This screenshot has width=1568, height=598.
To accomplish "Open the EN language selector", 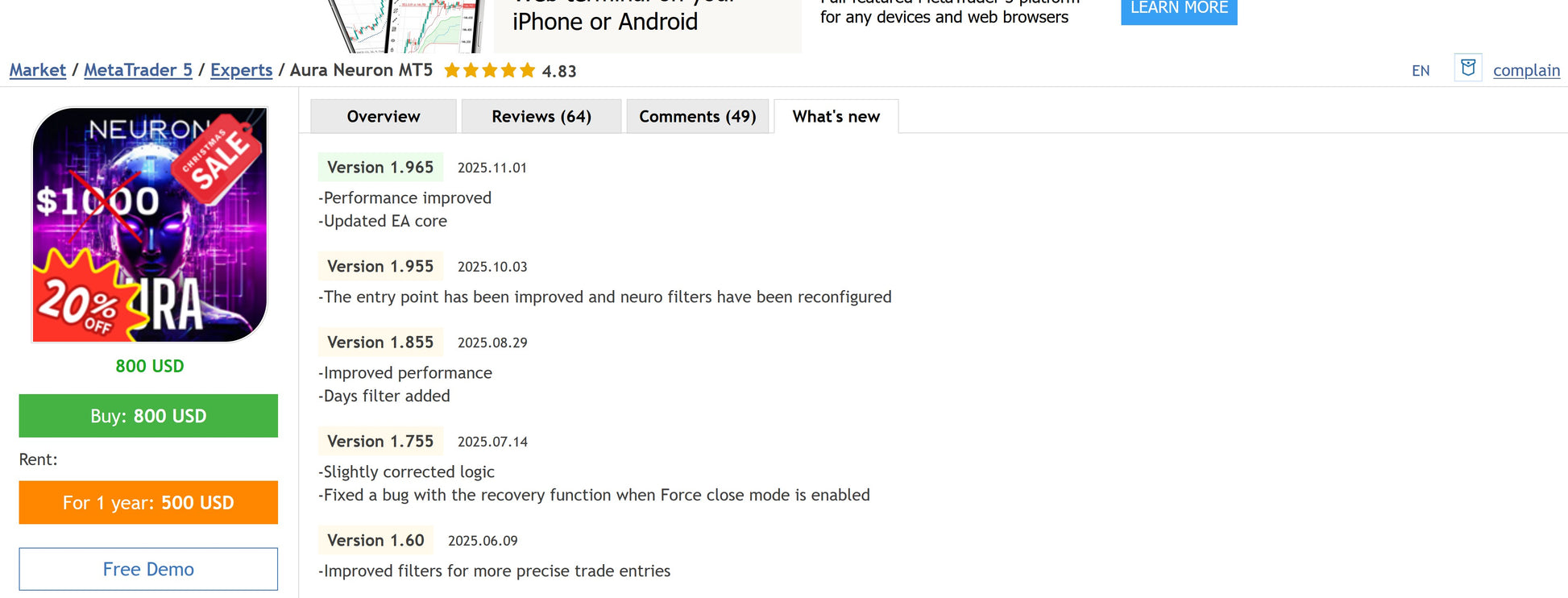I will [1421, 71].
